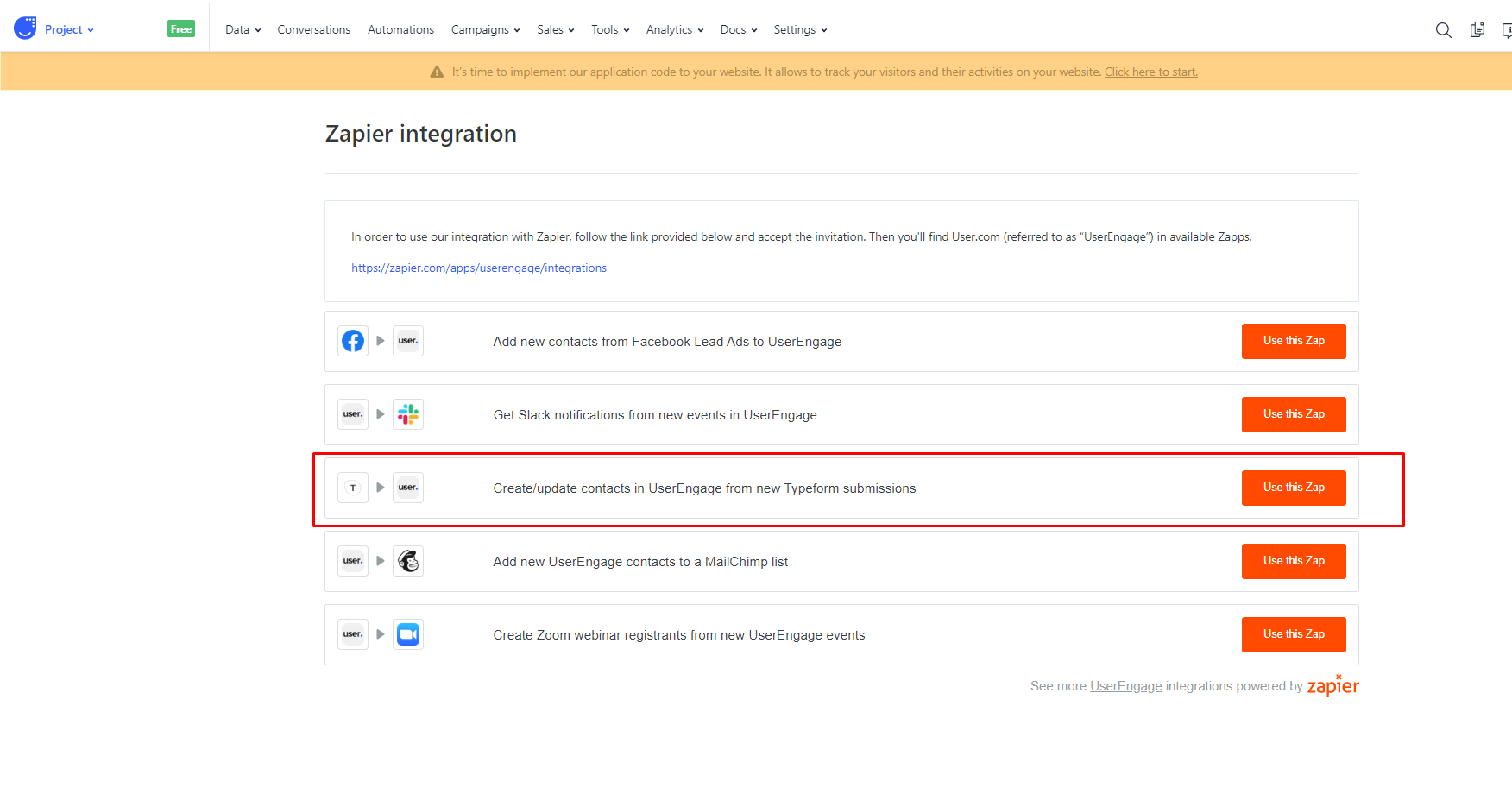This screenshot has height=794, width=1512.
Task: Click the green Free plan badge
Action: [x=181, y=29]
